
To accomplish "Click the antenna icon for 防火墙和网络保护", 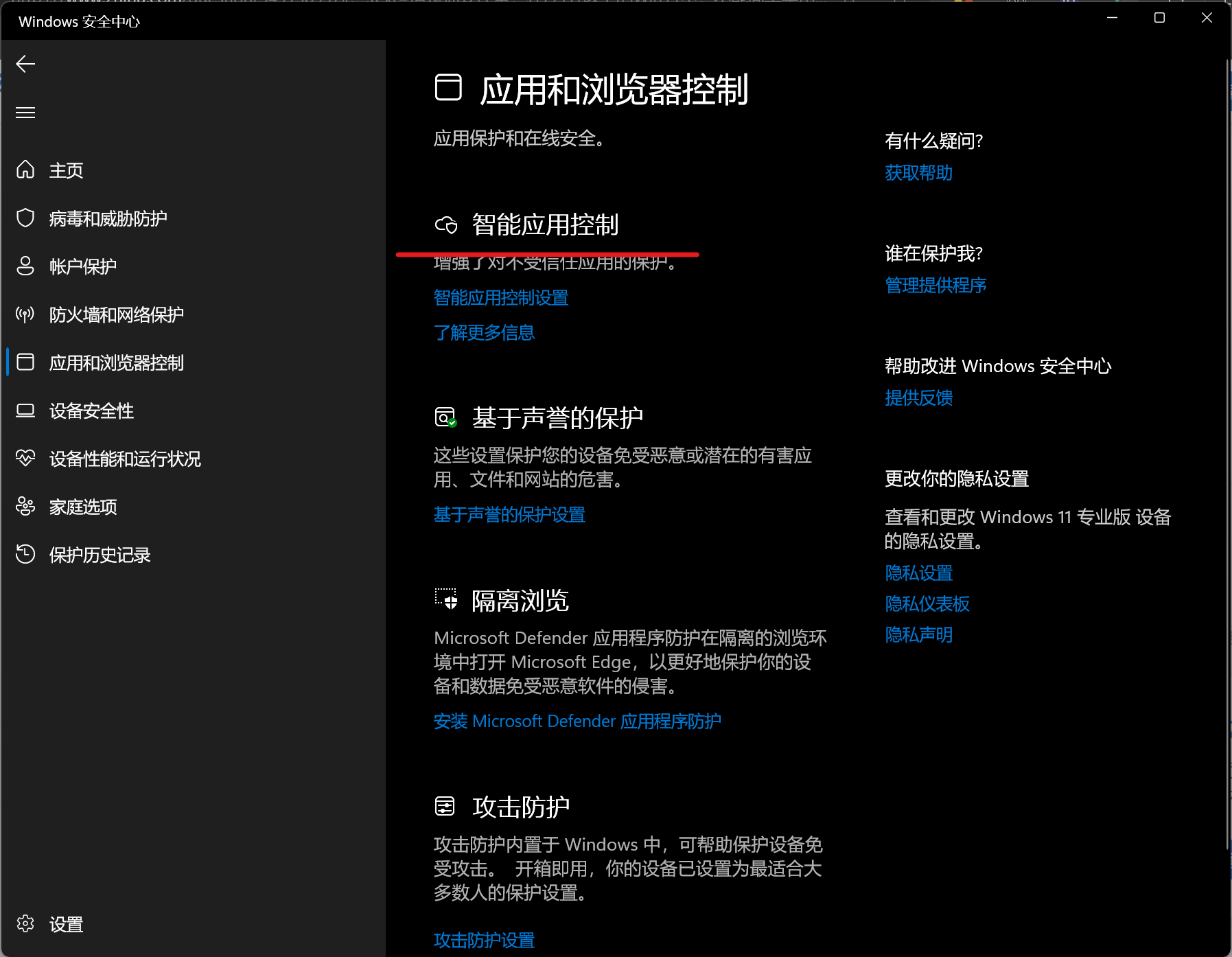I will click(x=25, y=314).
